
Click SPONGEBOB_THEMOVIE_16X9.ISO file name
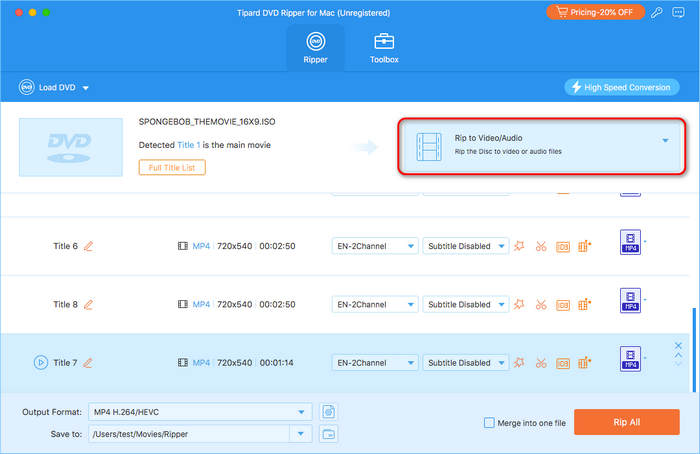point(207,122)
